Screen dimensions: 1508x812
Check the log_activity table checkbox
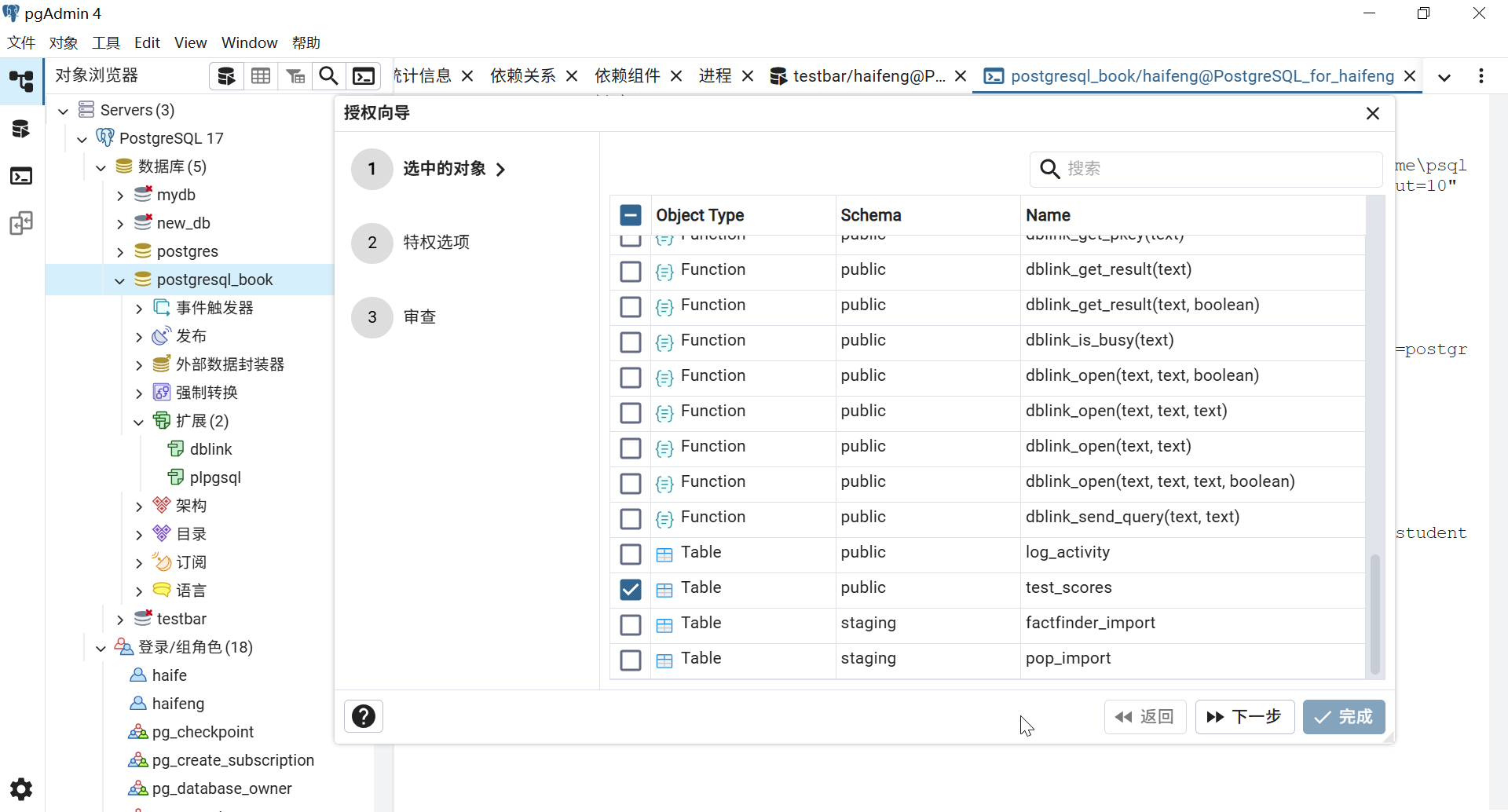pos(631,554)
